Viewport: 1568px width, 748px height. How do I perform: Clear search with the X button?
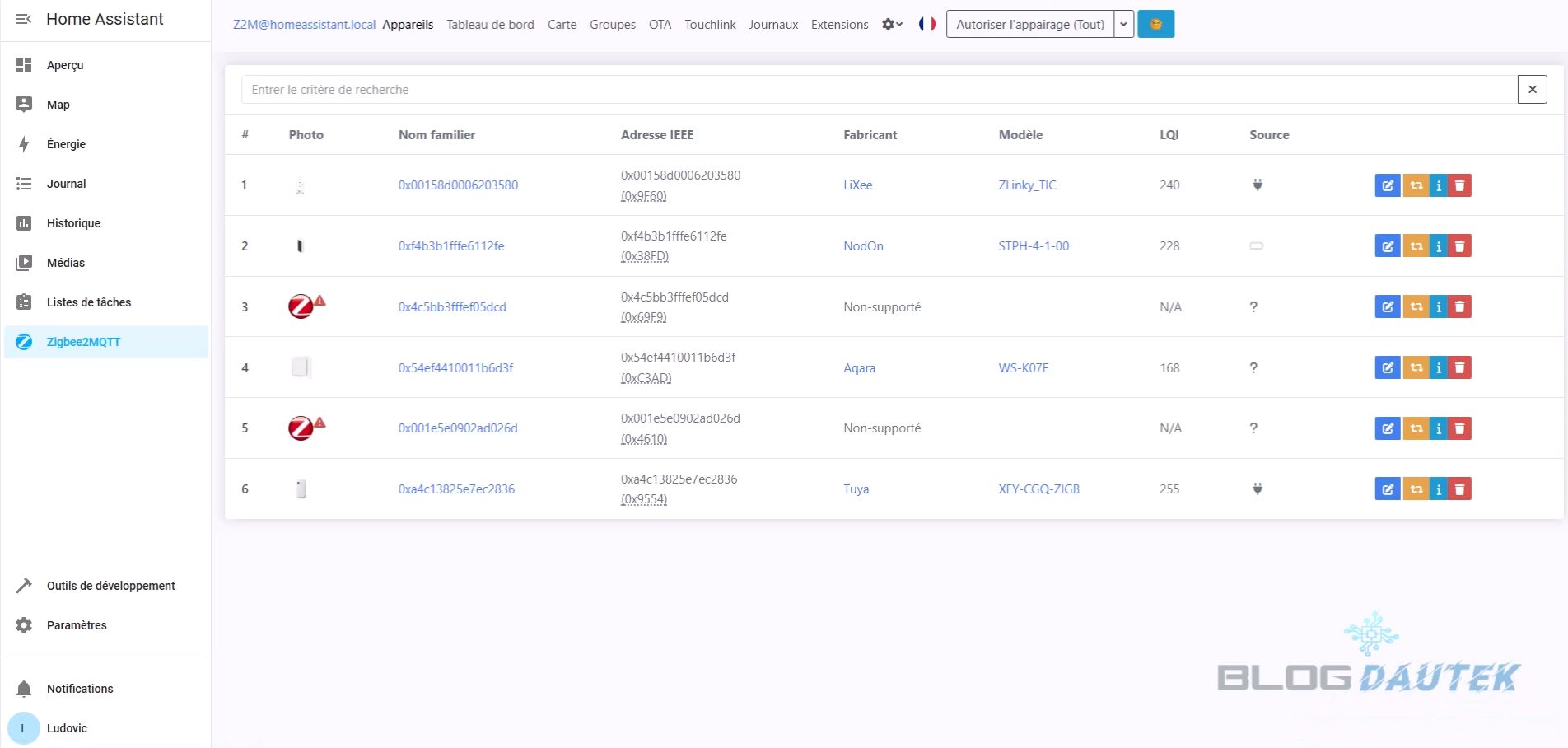point(1532,90)
